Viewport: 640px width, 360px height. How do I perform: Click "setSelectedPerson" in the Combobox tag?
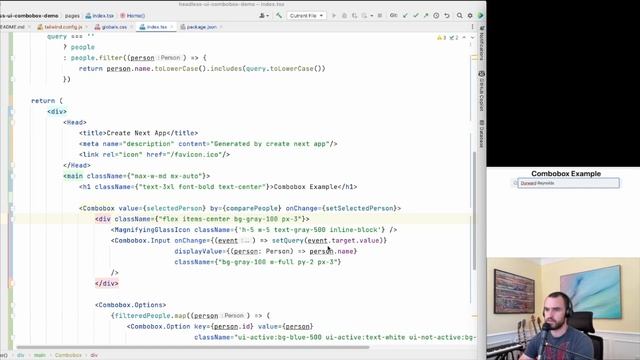pyautogui.click(x=358, y=208)
